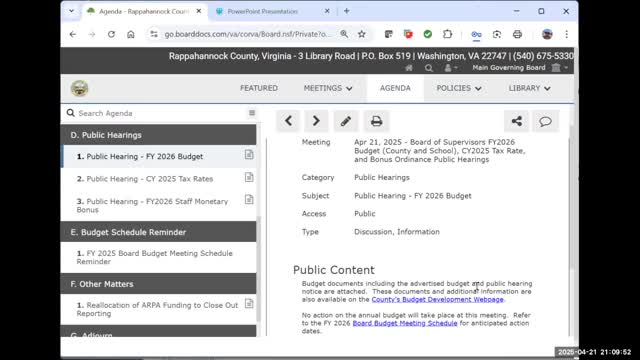640x360 pixels.
Task: Open the tab search dropdown arrow
Action: (x=71, y=11)
